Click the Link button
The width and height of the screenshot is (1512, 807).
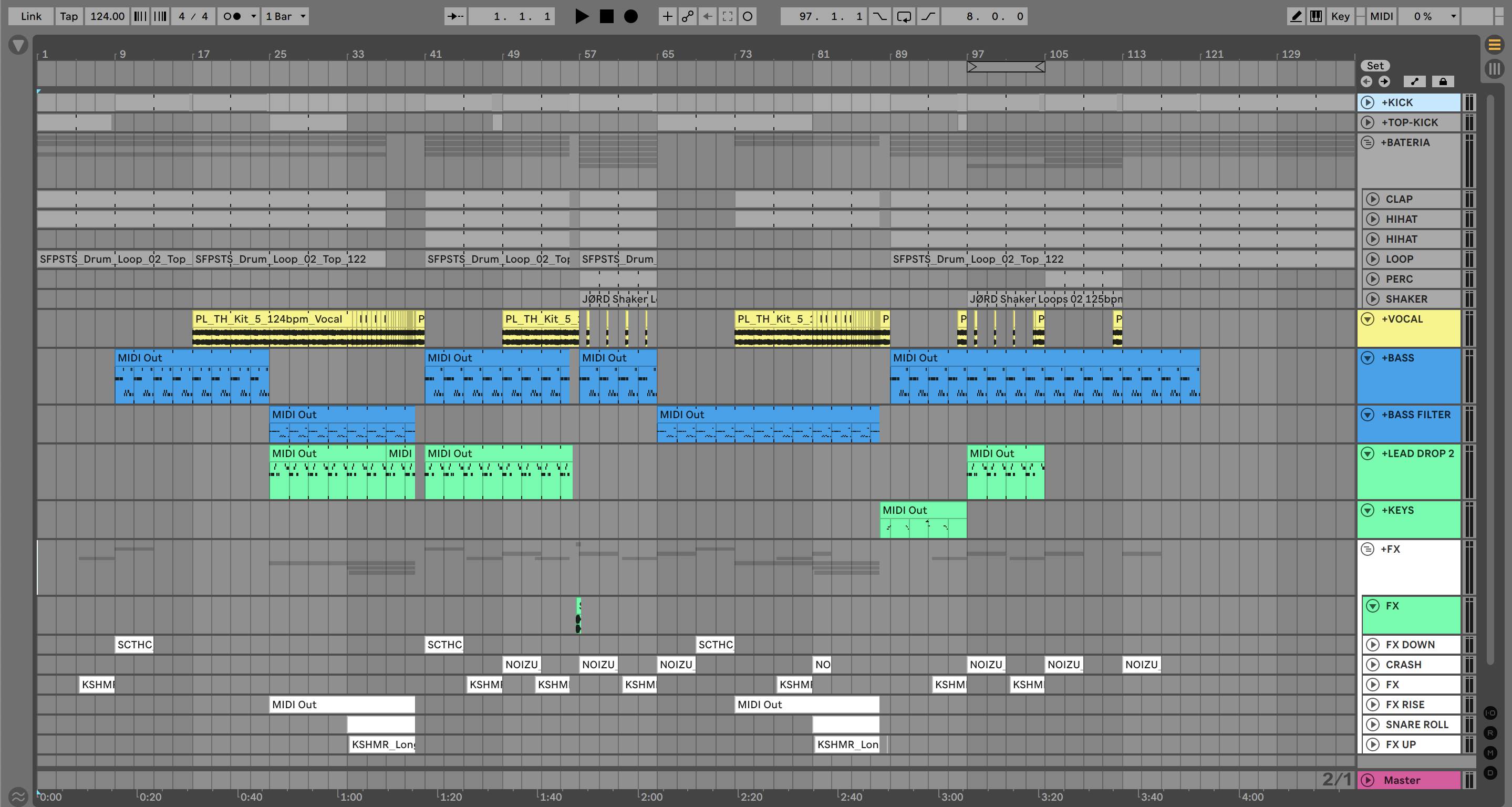click(31, 16)
